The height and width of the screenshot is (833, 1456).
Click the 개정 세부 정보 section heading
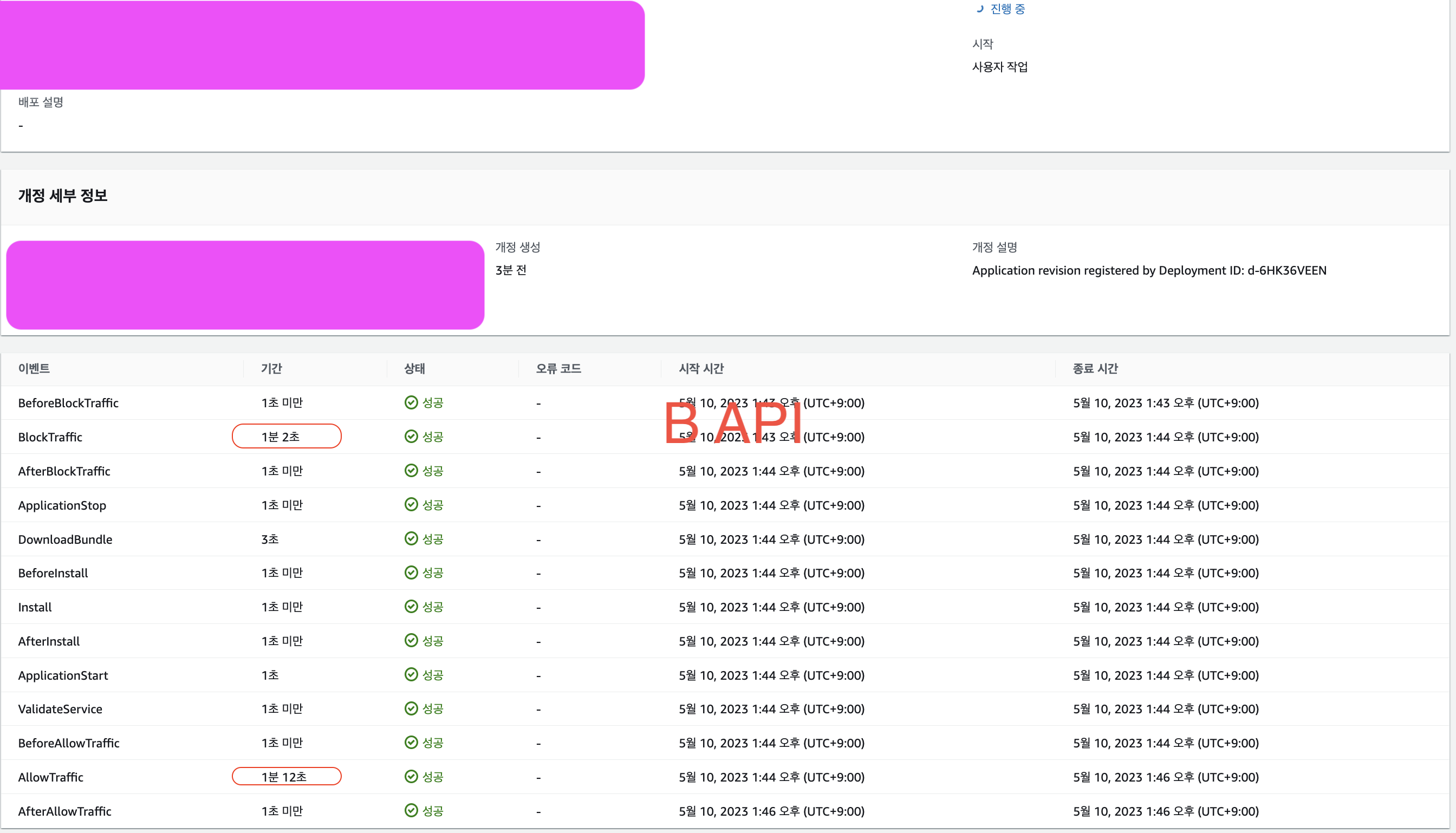pyautogui.click(x=63, y=196)
